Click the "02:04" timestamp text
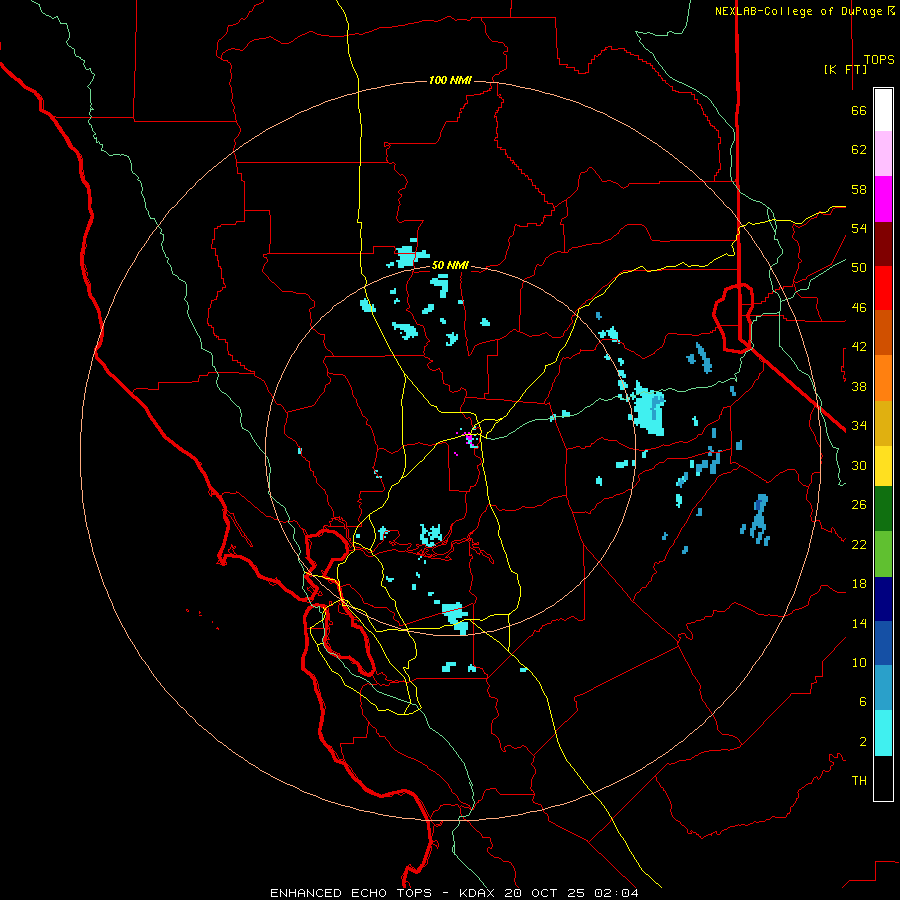Screen dimensions: 900x900 (x=616, y=893)
